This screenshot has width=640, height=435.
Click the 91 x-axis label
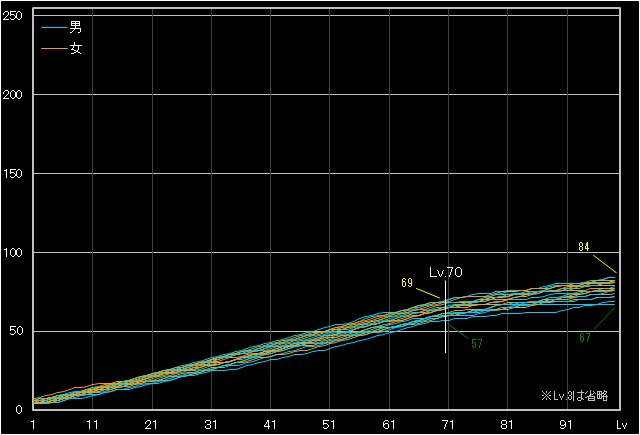pyautogui.click(x=566, y=425)
